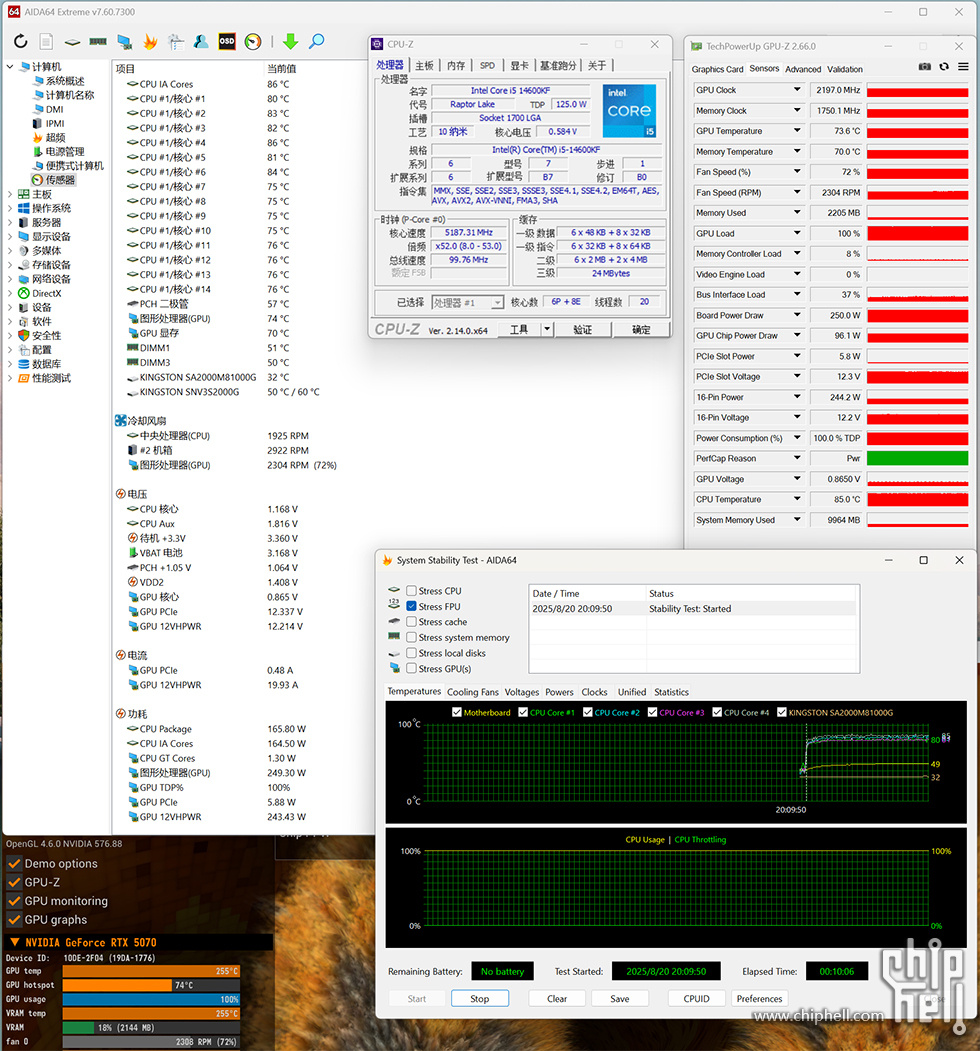Open the Board Power Draw dropdown arrow
The width and height of the screenshot is (980, 1051).
pyautogui.click(x=797, y=315)
